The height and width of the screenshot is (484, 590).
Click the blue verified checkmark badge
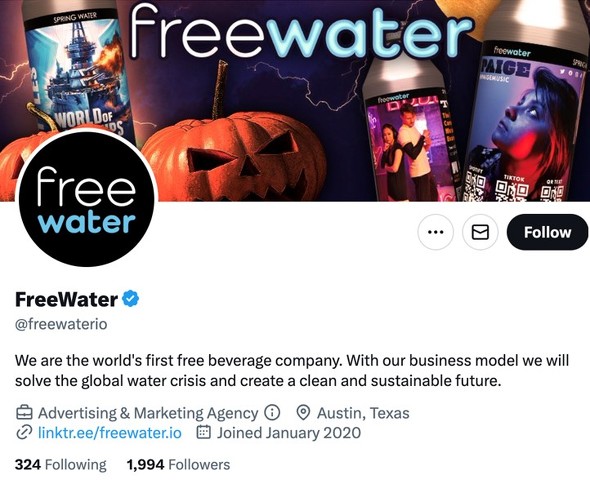point(131,299)
